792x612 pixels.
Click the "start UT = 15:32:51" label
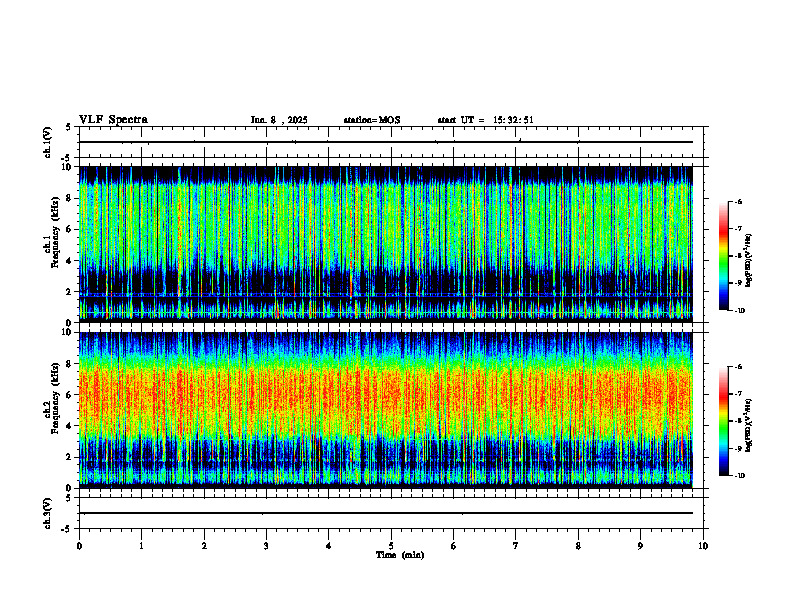point(485,120)
